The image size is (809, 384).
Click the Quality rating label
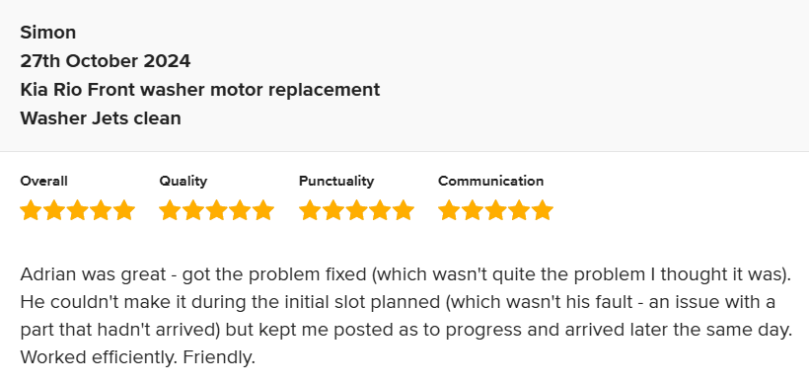coord(183,181)
